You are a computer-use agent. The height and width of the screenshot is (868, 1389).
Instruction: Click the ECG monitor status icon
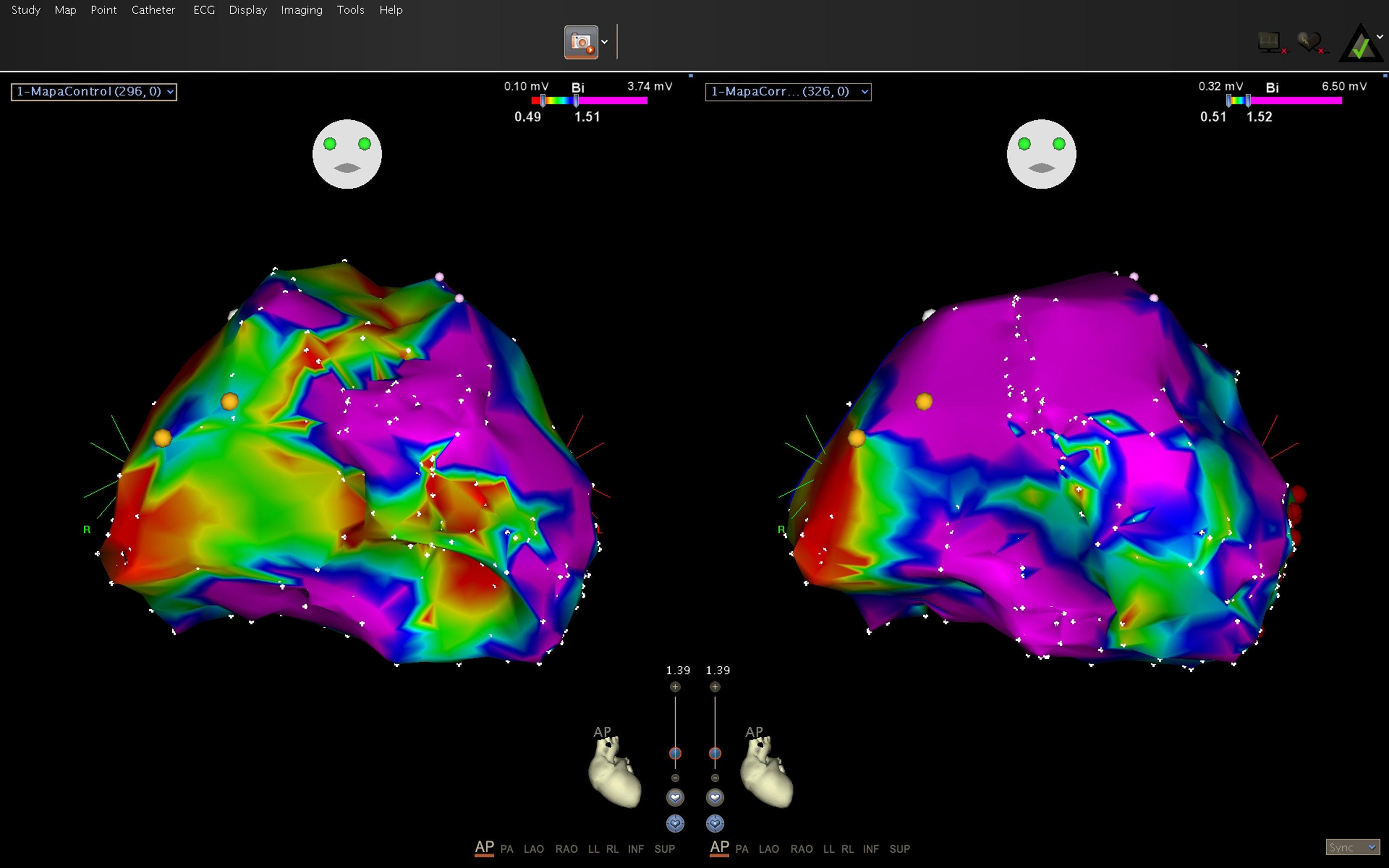click(1271, 43)
